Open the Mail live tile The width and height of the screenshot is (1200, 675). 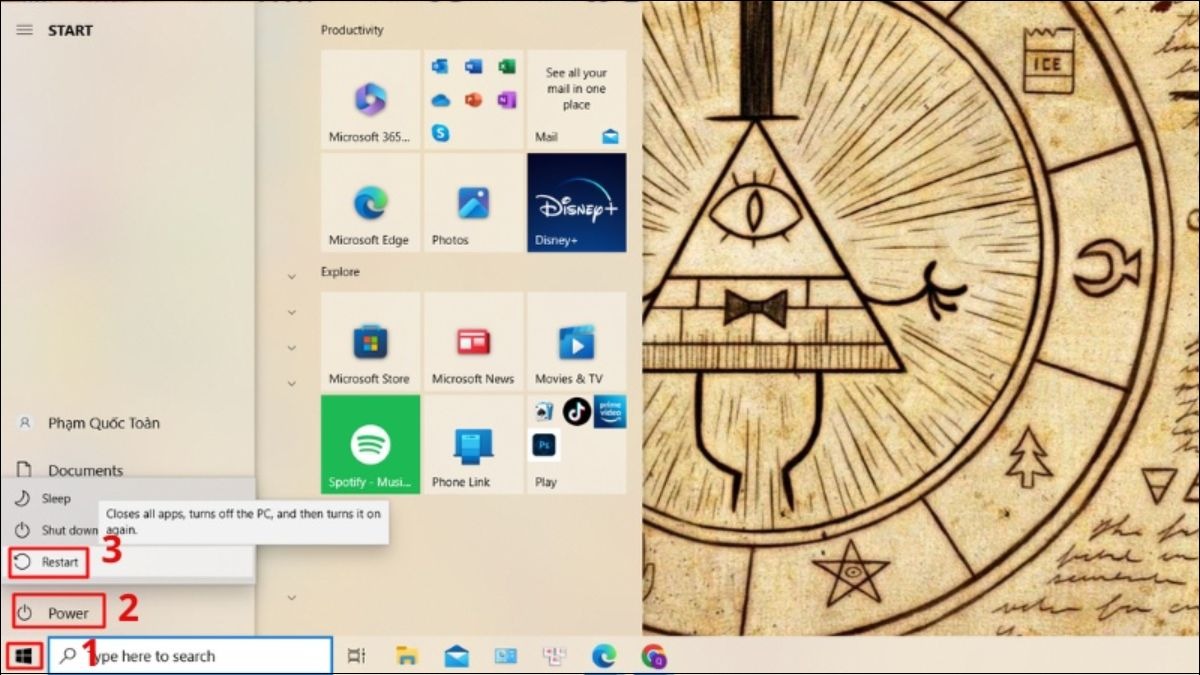[x=576, y=100]
